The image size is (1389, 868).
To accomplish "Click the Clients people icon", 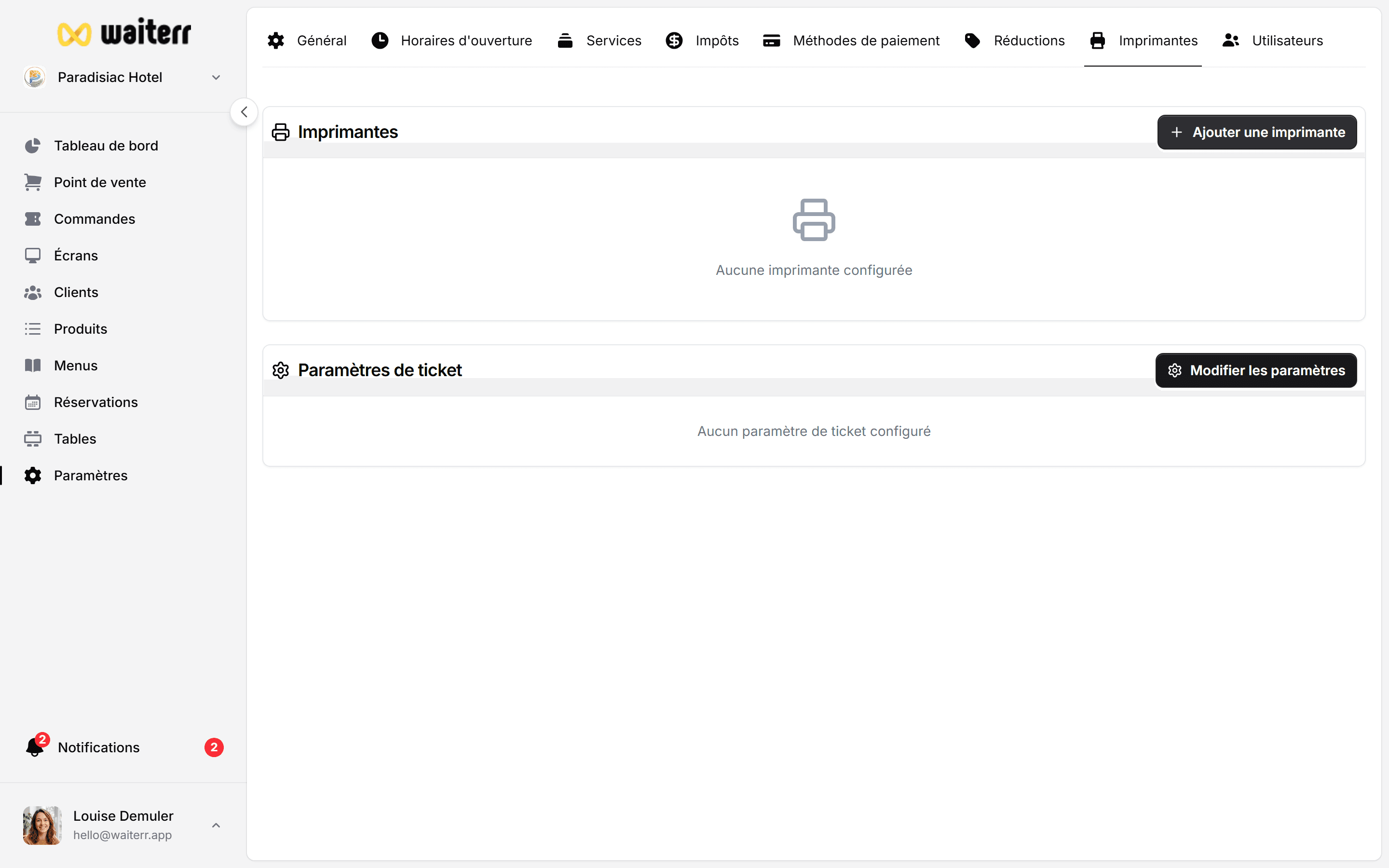I will (33, 292).
